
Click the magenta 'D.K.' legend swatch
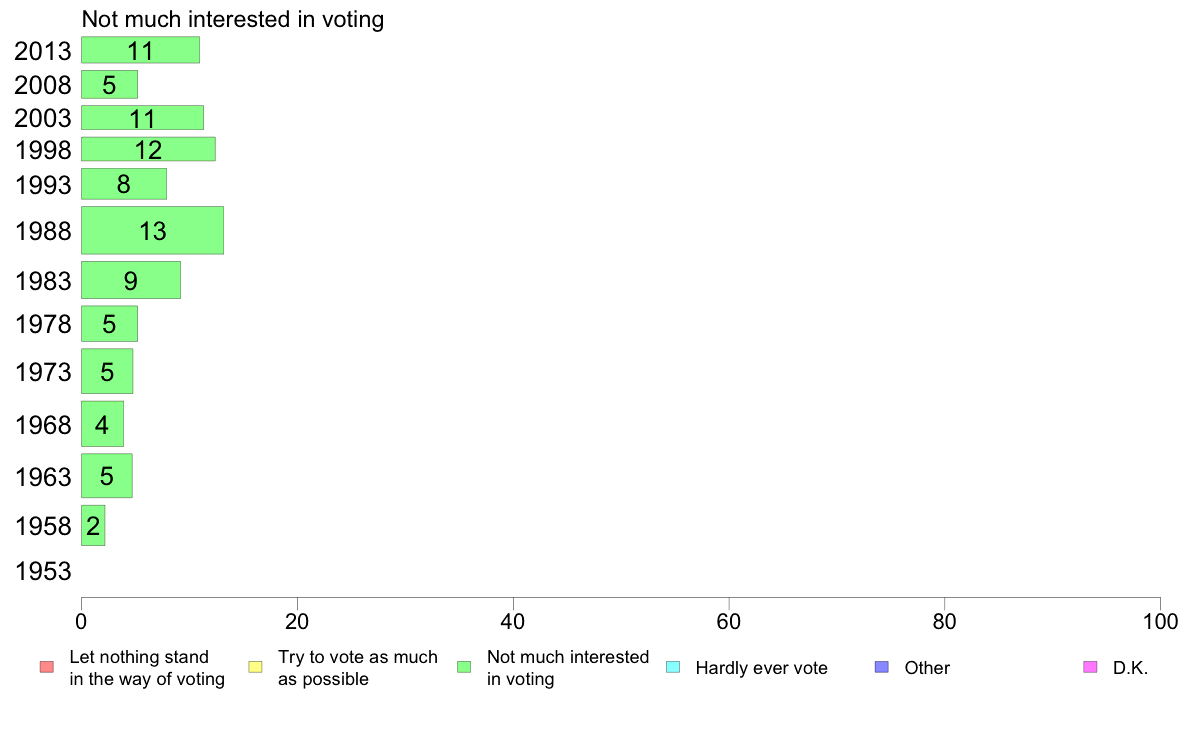(1090, 667)
